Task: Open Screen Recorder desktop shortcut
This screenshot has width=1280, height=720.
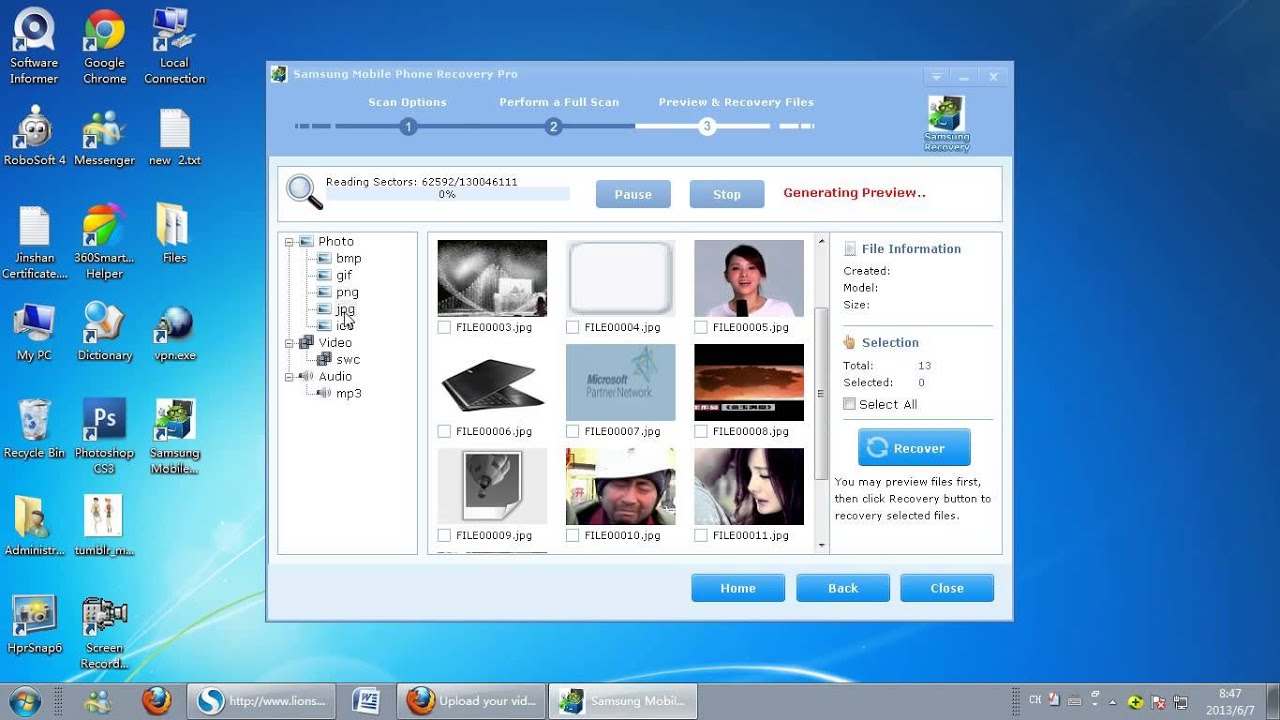Action: click(x=104, y=633)
